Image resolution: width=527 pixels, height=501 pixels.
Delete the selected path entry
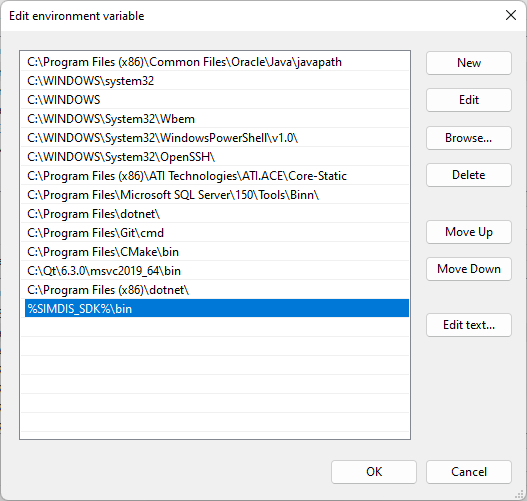pyautogui.click(x=469, y=175)
